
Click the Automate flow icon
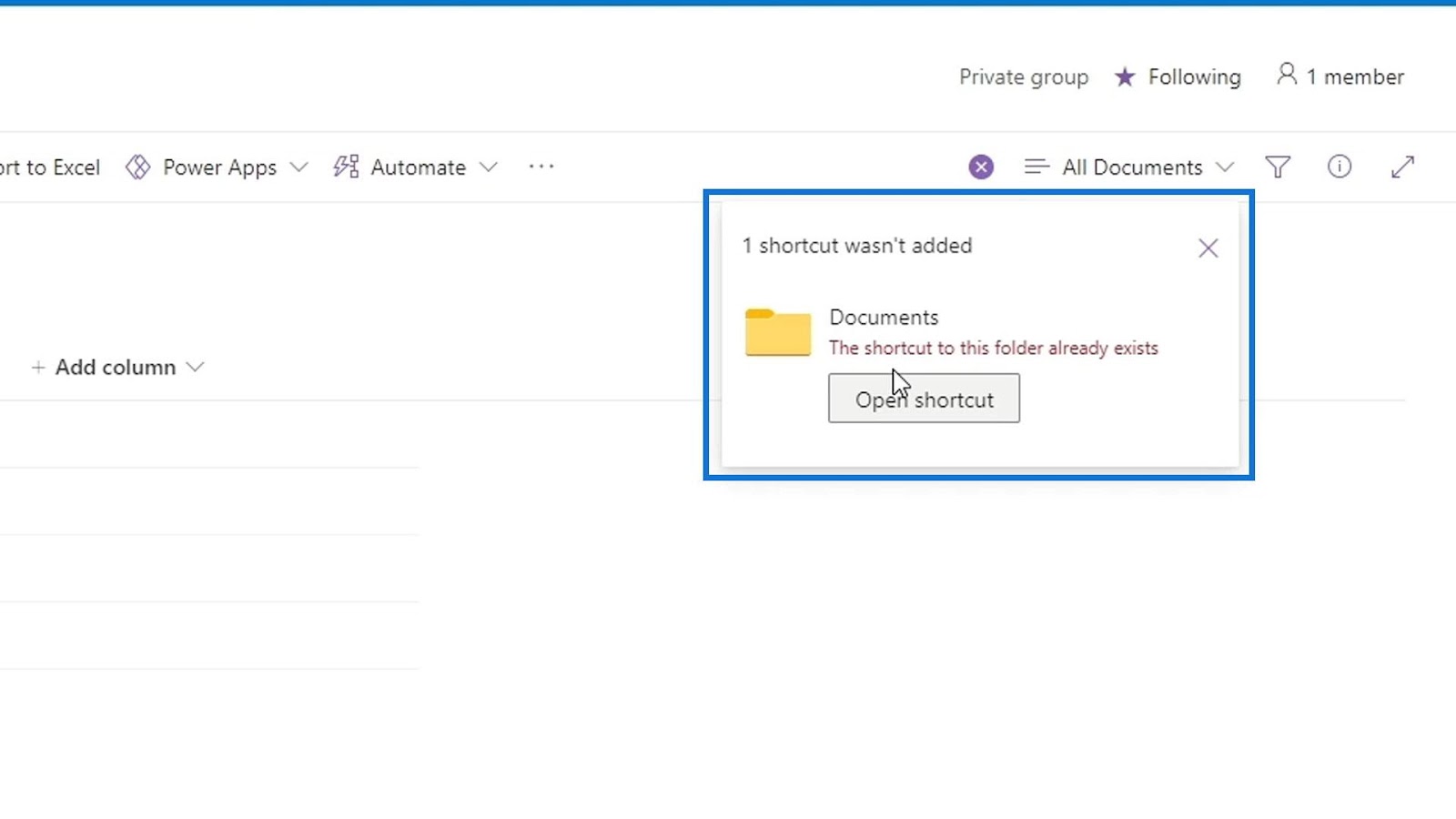point(346,167)
